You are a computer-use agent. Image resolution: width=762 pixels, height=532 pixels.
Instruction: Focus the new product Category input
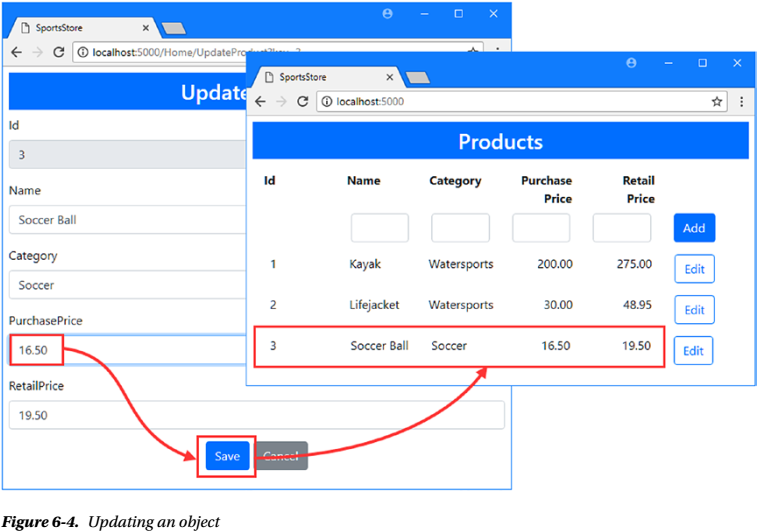[460, 228]
